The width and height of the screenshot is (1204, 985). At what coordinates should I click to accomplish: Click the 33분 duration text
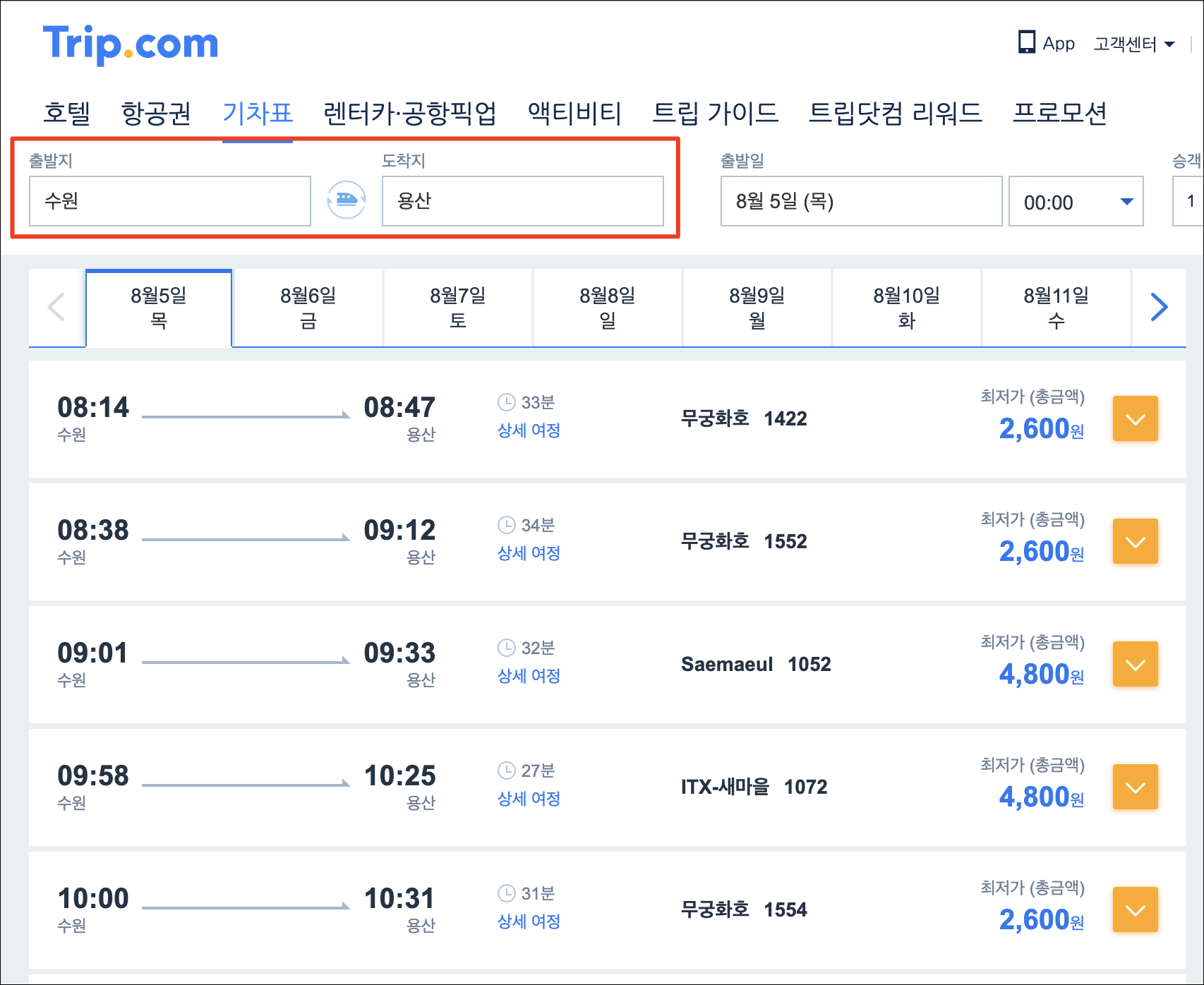coord(538,402)
